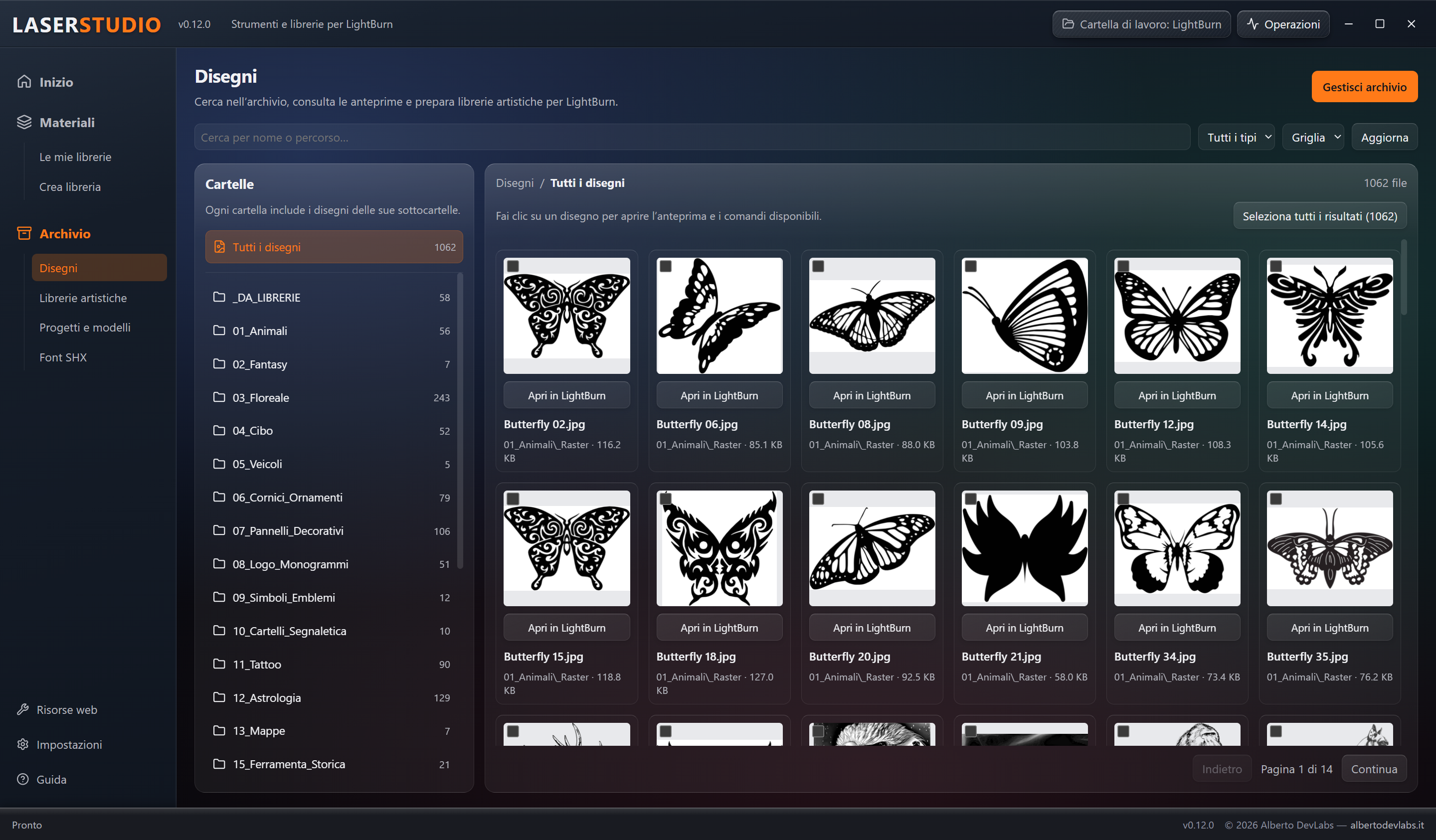
Task: Click the folder list scrollbar
Action: click(460, 422)
